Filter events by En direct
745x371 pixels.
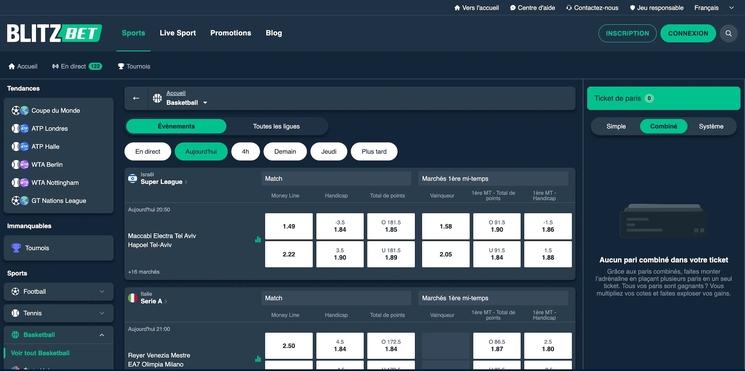coord(148,152)
